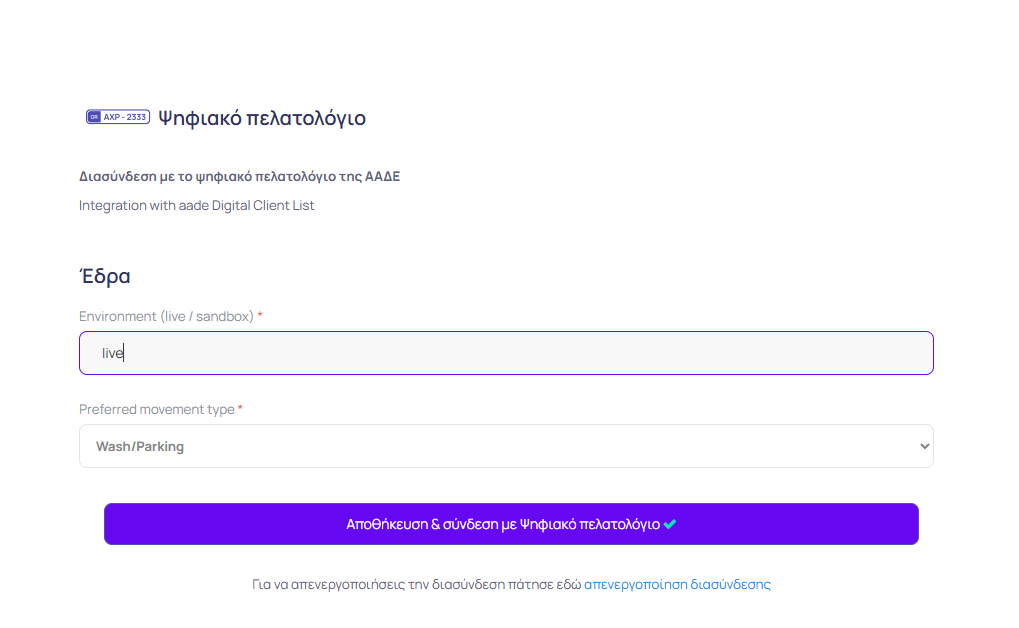Click the 'Environment (live / sandbox)' label
This screenshot has height=628, width=1019.
pyautogui.click(x=166, y=317)
